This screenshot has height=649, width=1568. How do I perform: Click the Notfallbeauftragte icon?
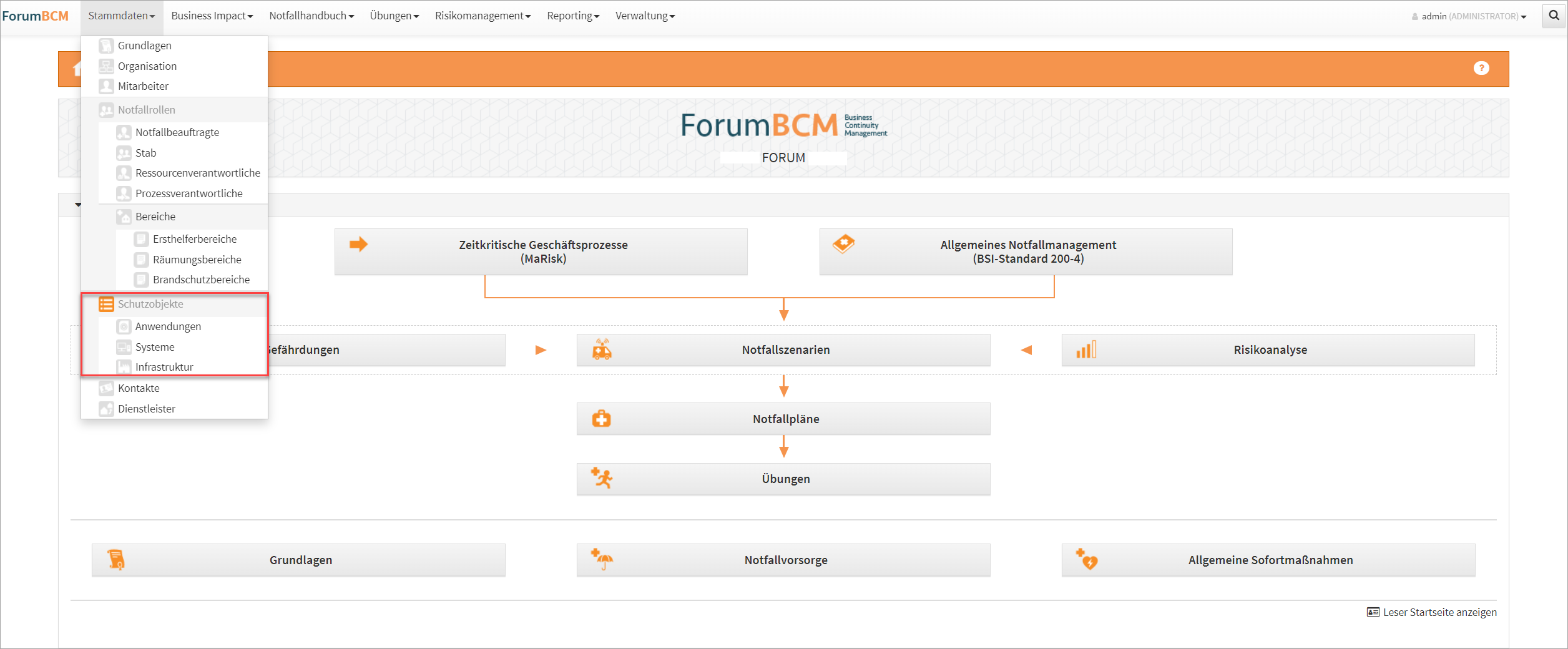point(124,132)
